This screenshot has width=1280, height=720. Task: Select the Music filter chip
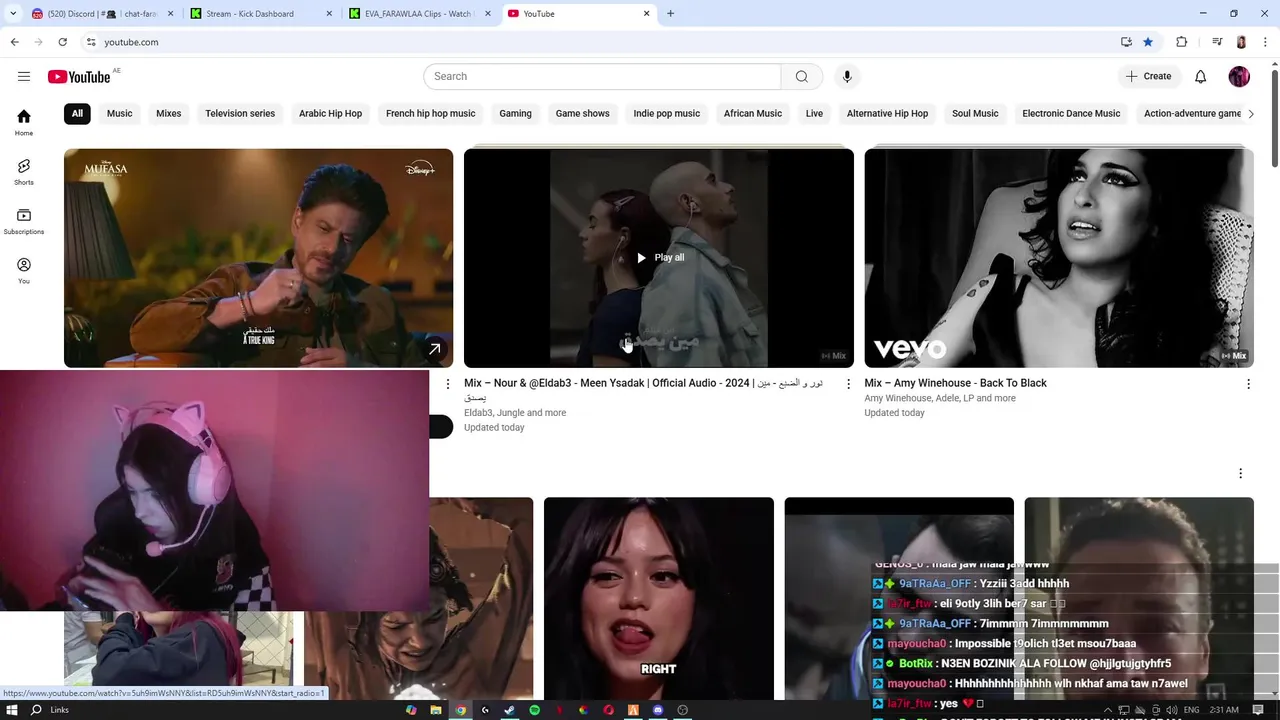click(x=119, y=113)
